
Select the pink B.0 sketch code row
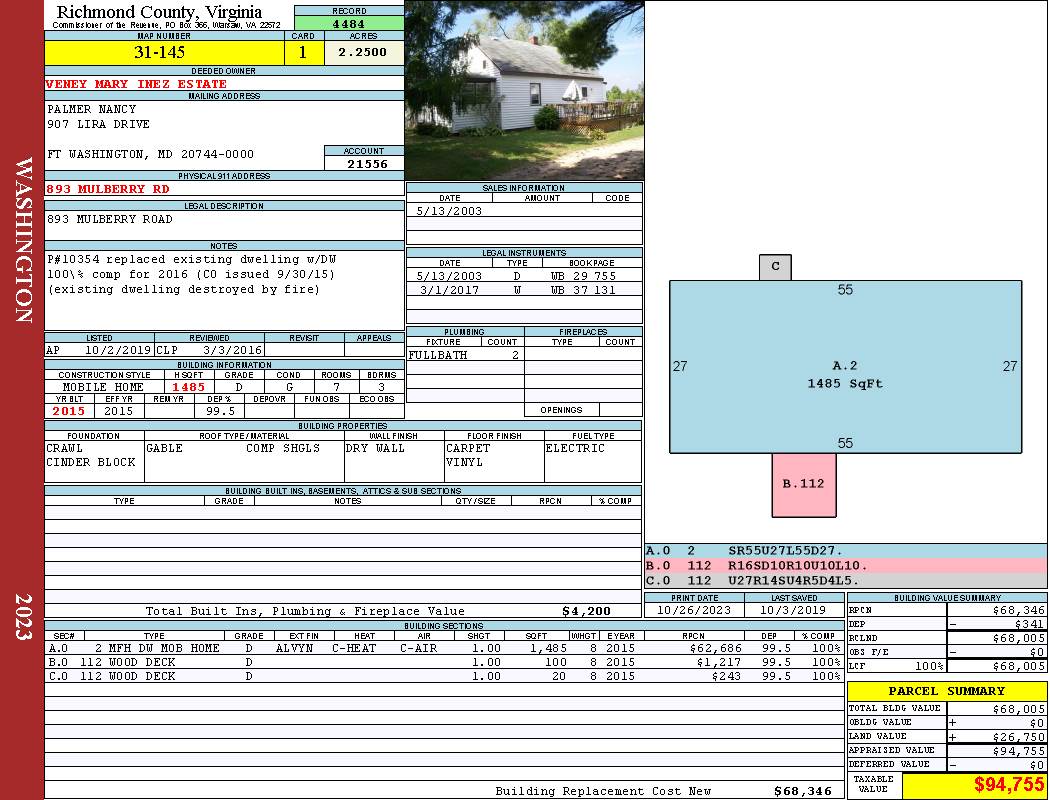(x=845, y=565)
